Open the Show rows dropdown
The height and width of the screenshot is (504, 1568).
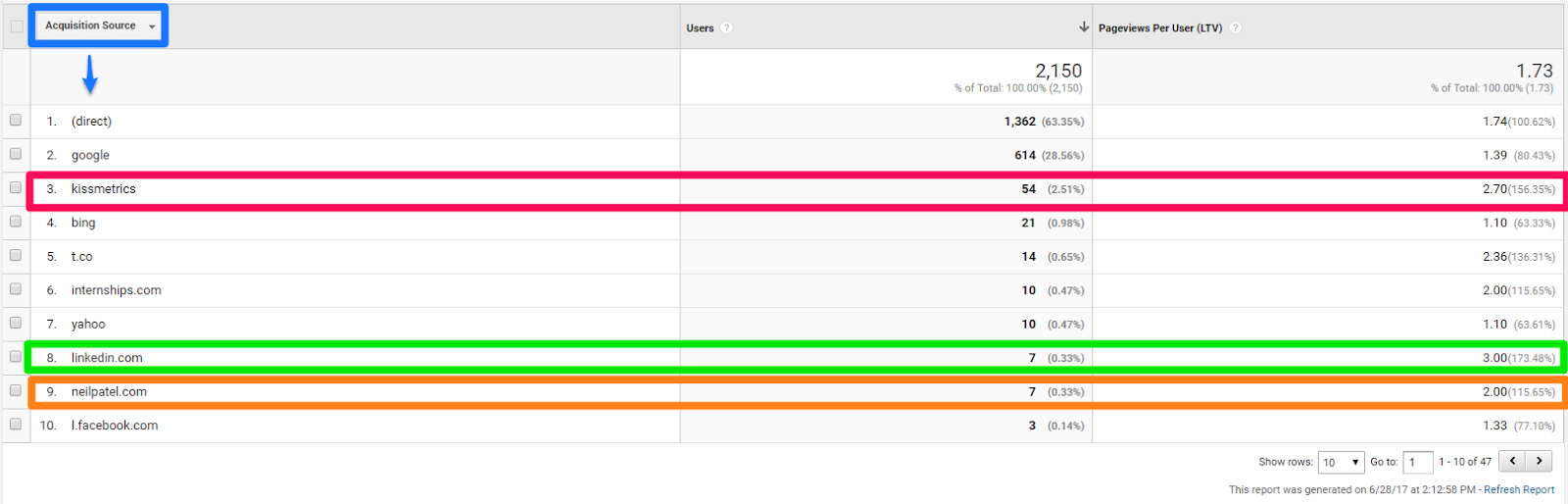[x=1342, y=462]
